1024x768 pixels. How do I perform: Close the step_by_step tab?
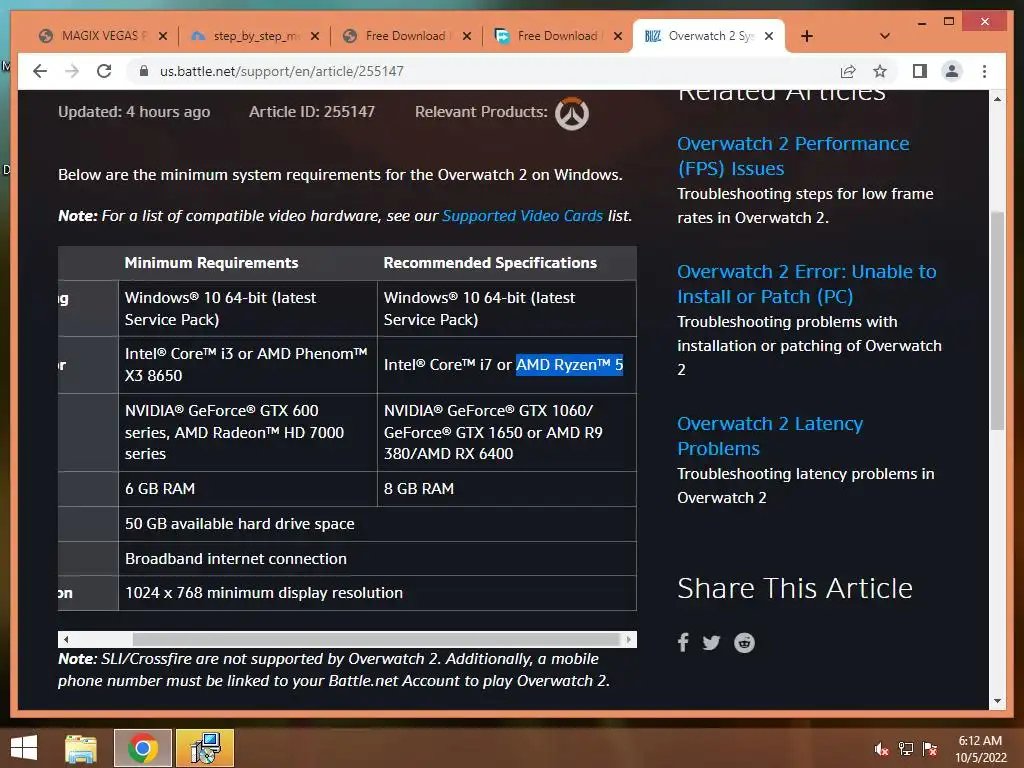coord(315,36)
